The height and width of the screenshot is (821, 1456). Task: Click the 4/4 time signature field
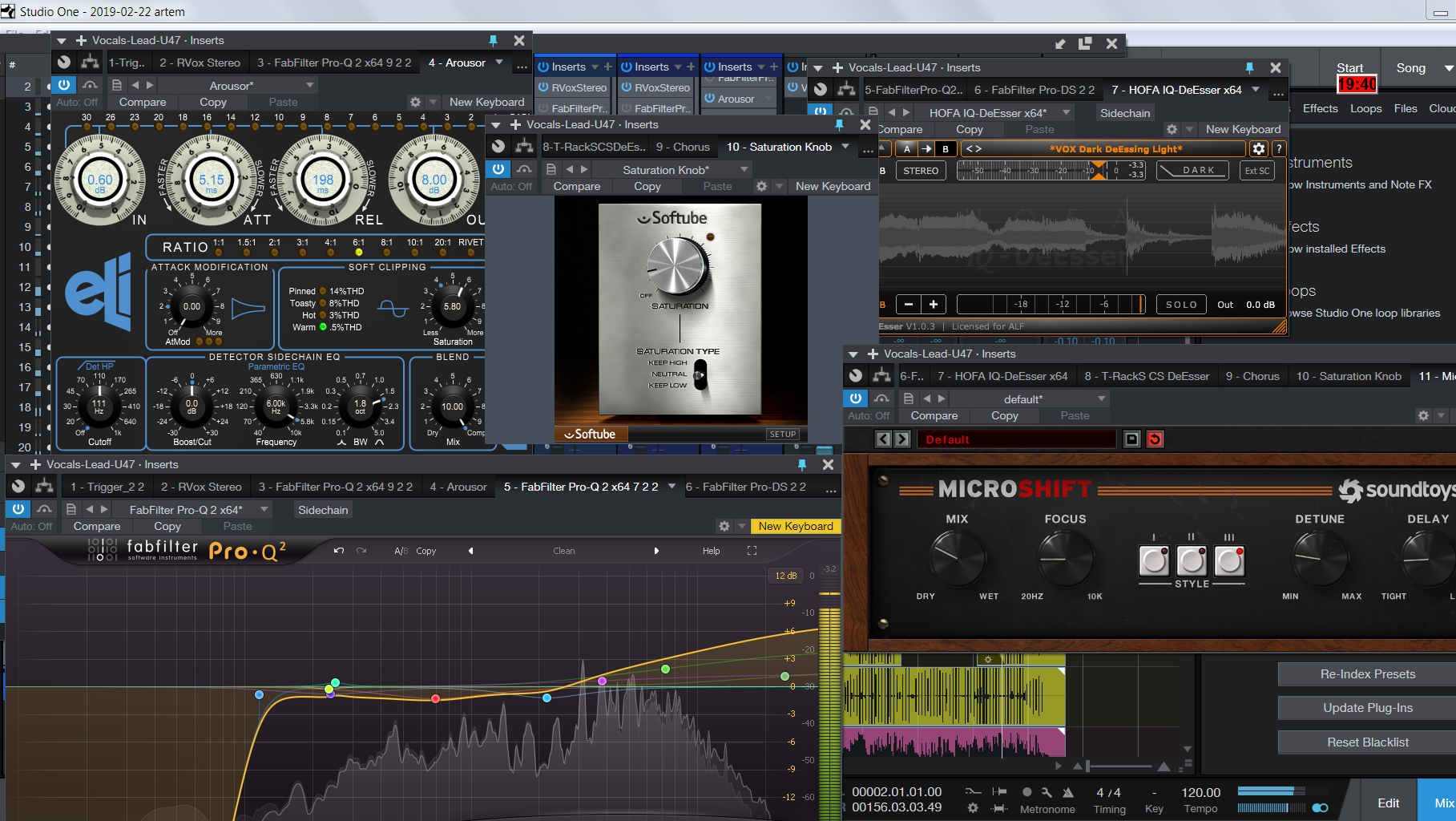point(1108,792)
